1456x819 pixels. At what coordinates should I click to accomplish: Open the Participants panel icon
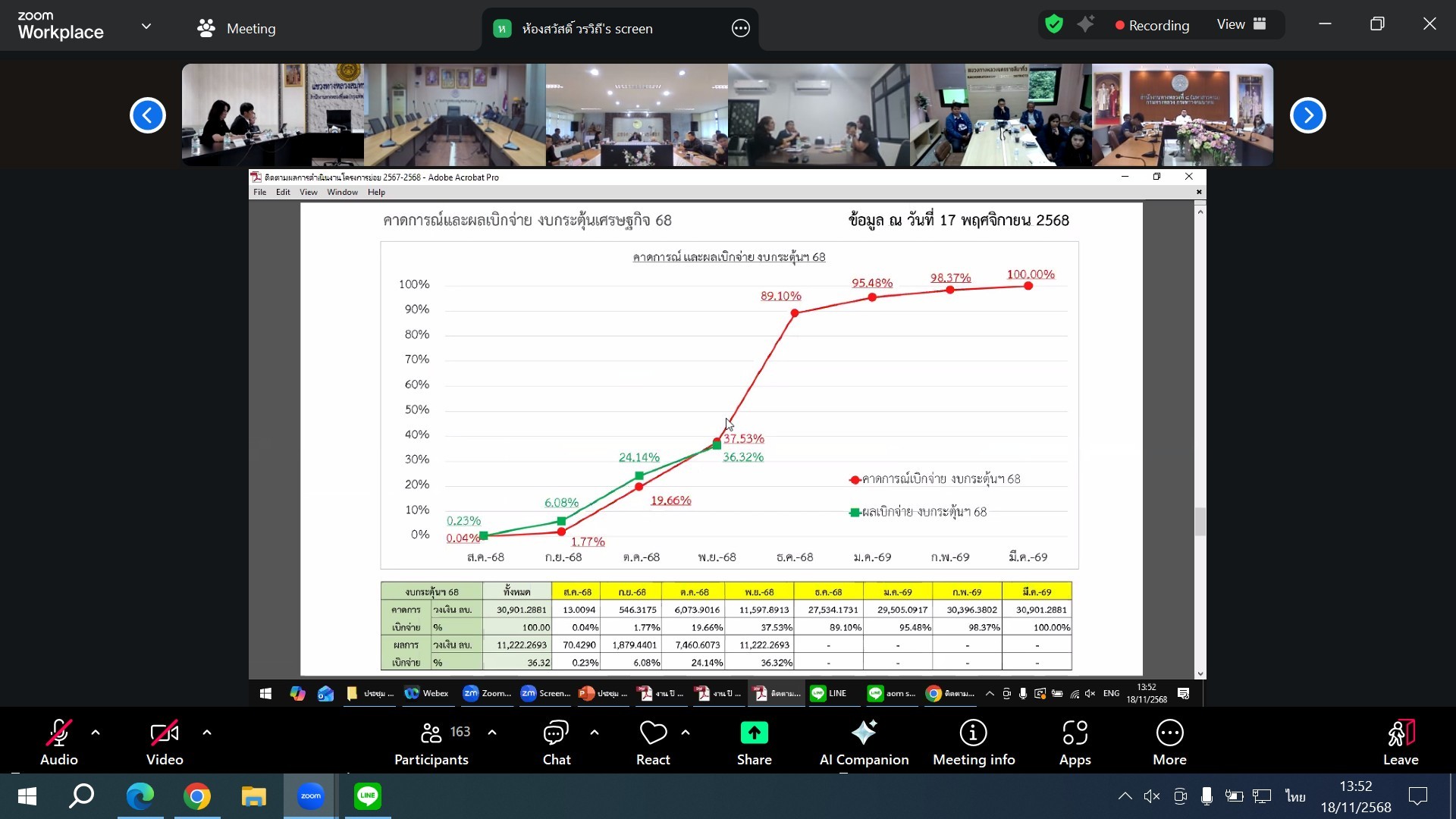[x=431, y=733]
